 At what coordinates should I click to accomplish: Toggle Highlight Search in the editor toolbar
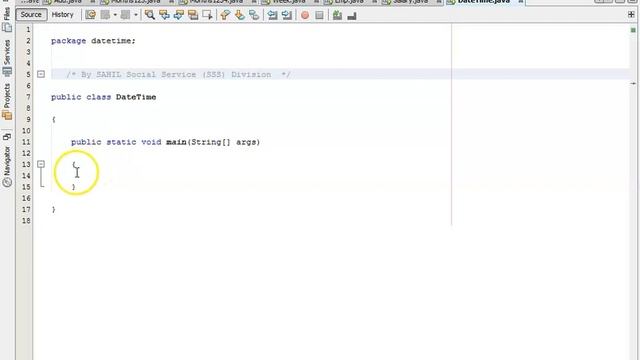(x=193, y=15)
